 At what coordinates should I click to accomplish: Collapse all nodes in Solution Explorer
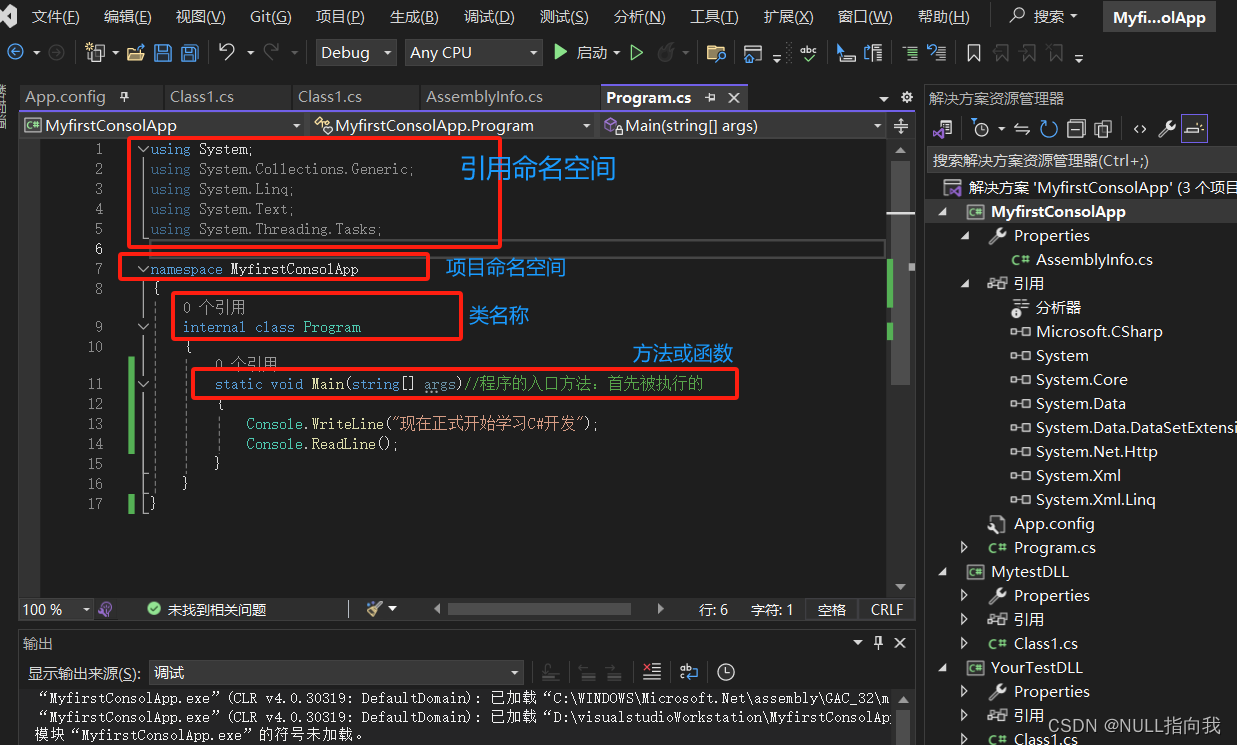click(x=1075, y=128)
